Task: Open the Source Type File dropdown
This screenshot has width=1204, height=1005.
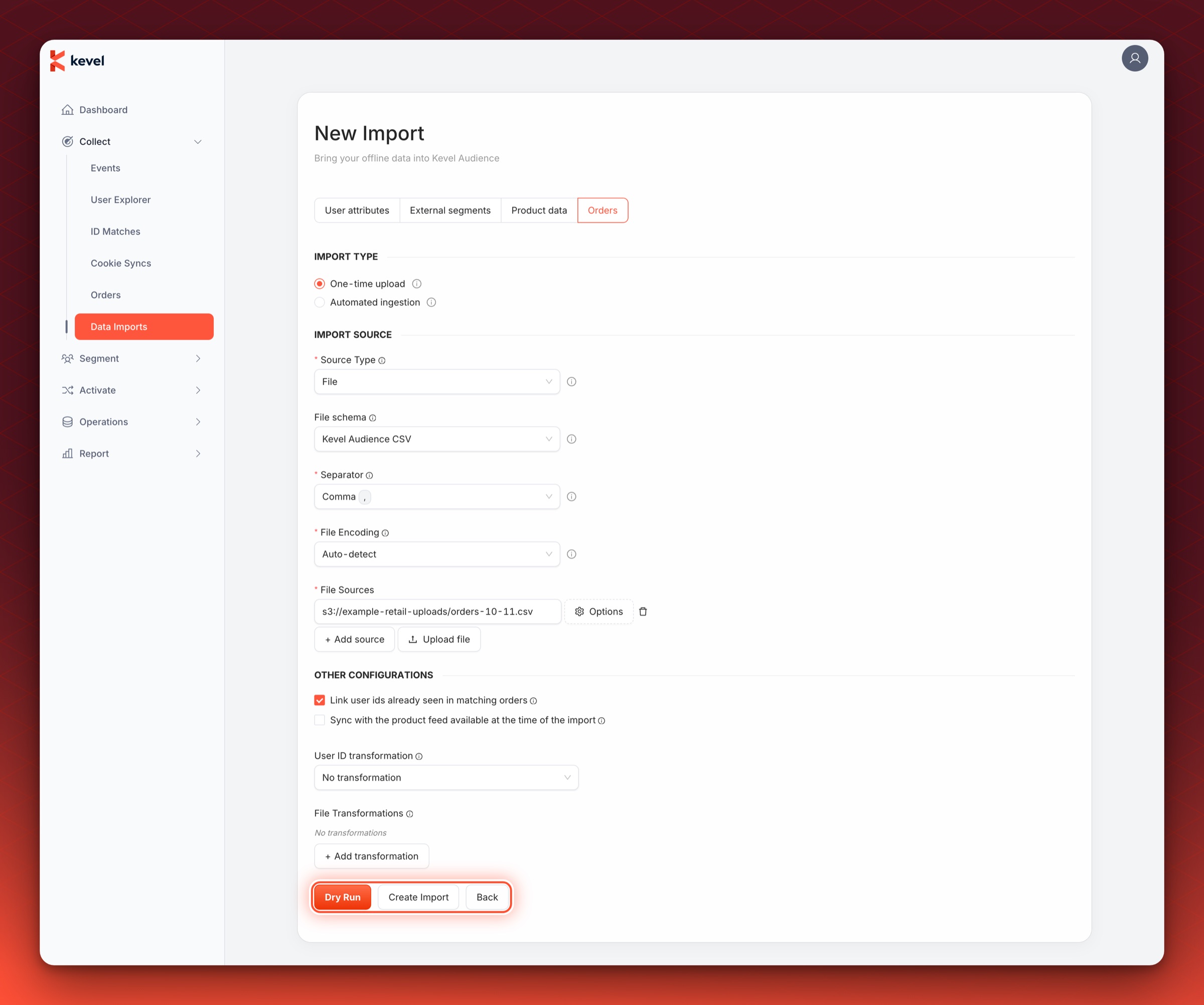Action: pos(437,382)
